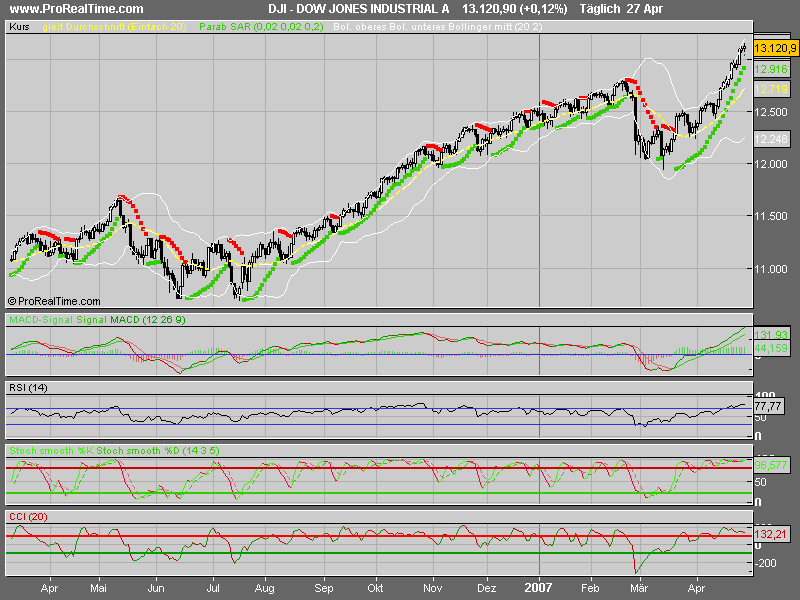
Task: Click the 131,93 MACD value tag
Action: coord(771,335)
